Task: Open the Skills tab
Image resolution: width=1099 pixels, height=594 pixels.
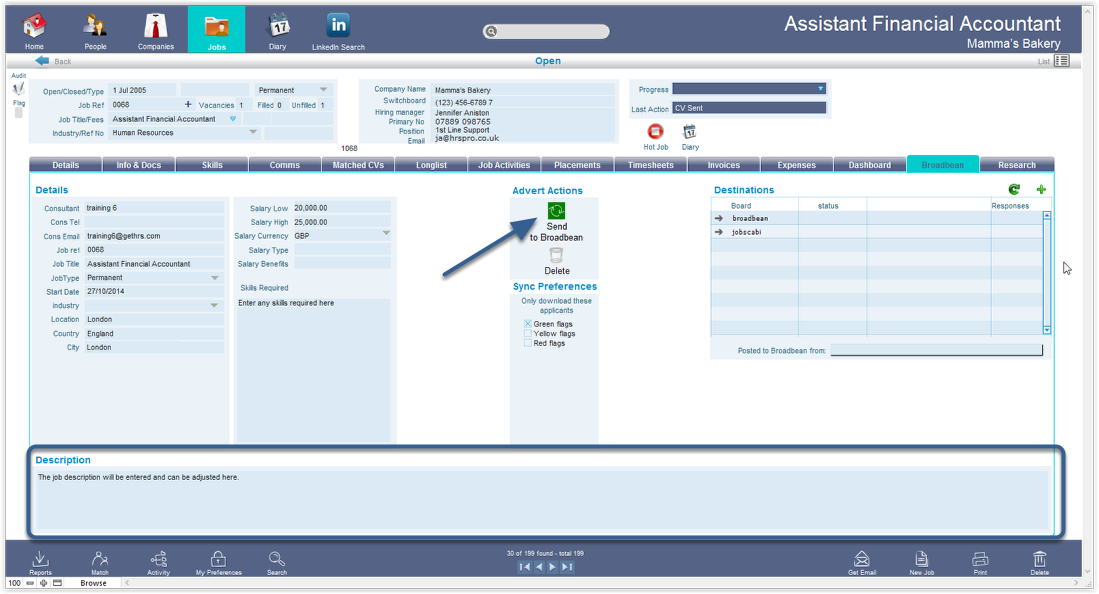Action: (x=212, y=165)
